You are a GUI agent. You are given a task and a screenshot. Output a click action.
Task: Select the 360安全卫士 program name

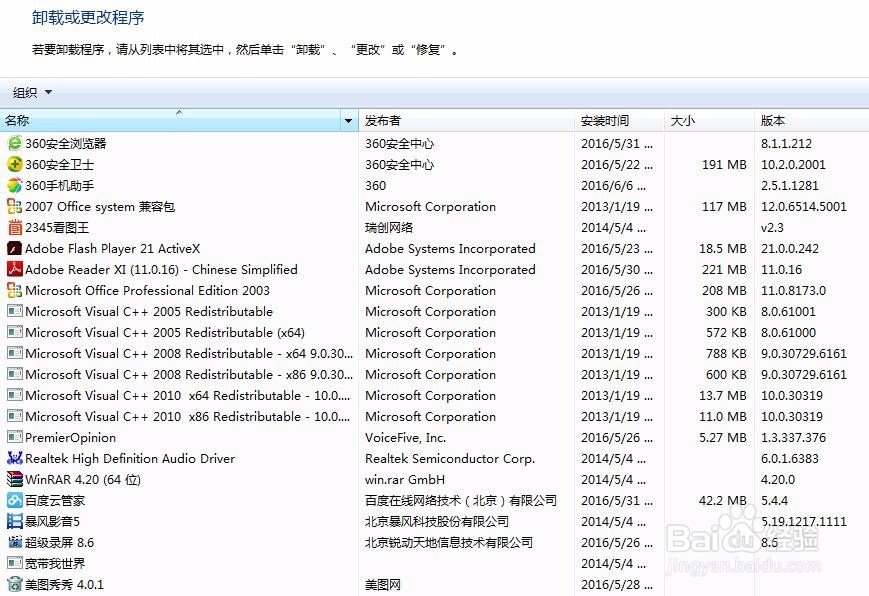point(59,165)
